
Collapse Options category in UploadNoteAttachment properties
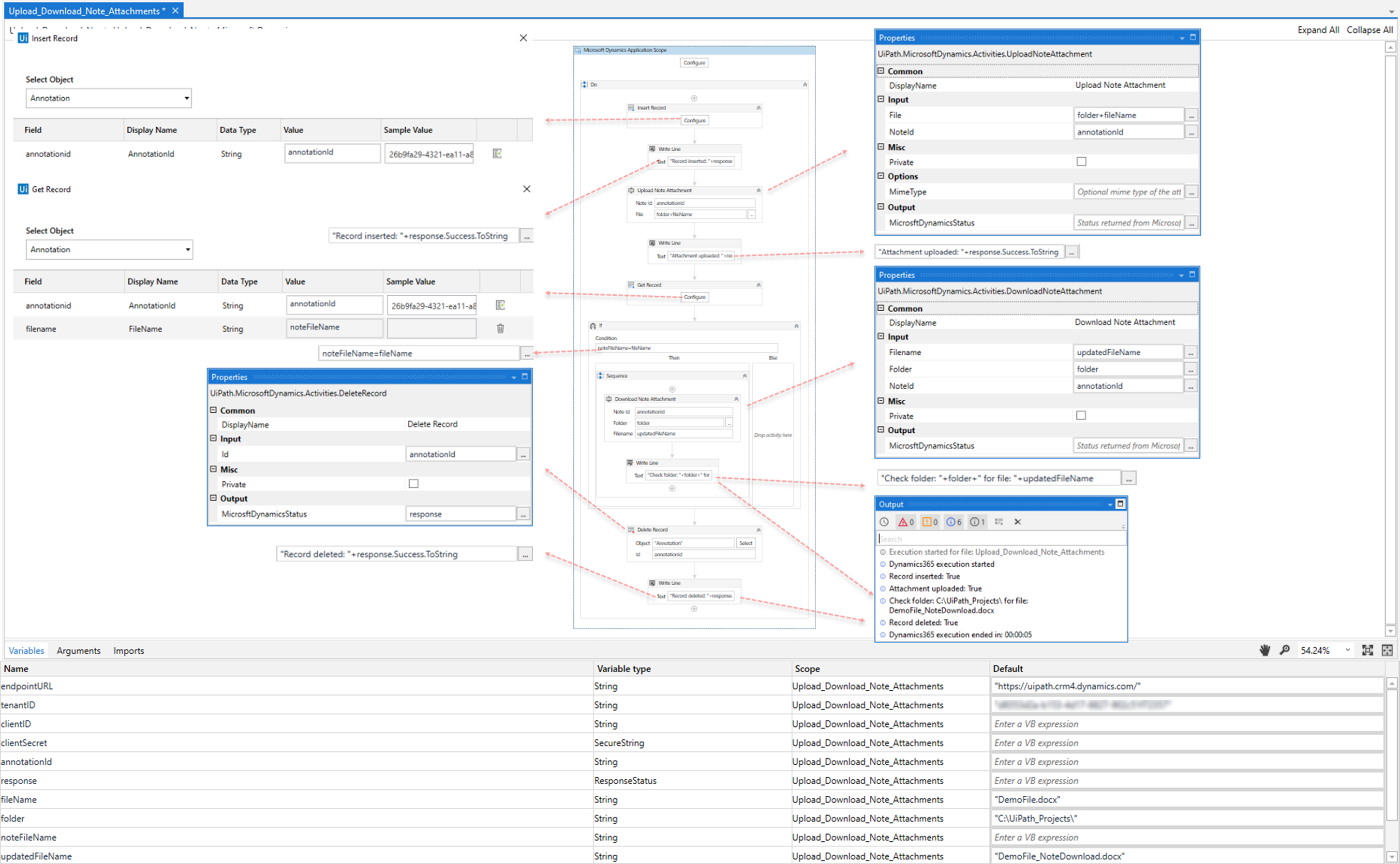coord(881,176)
